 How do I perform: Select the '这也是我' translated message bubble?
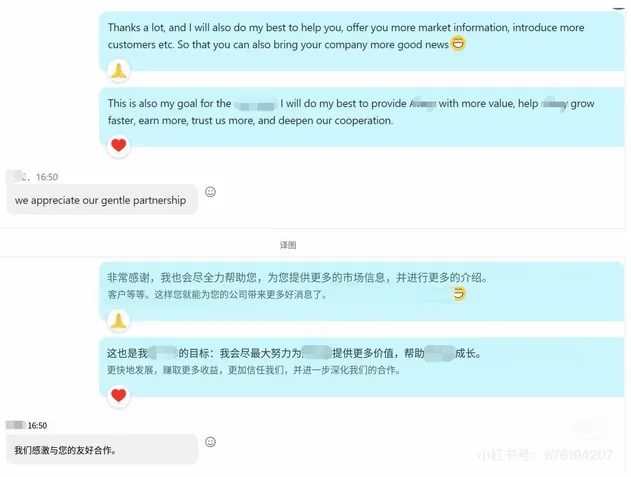[x=362, y=367]
